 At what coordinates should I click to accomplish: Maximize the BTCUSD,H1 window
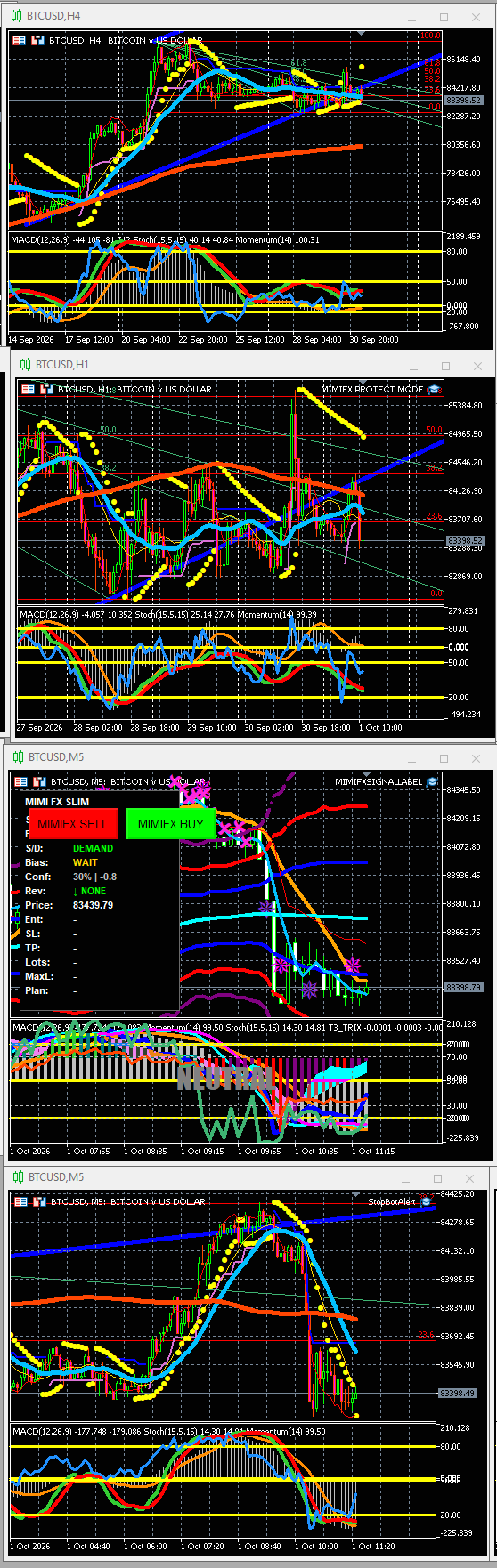pyautogui.click(x=446, y=366)
